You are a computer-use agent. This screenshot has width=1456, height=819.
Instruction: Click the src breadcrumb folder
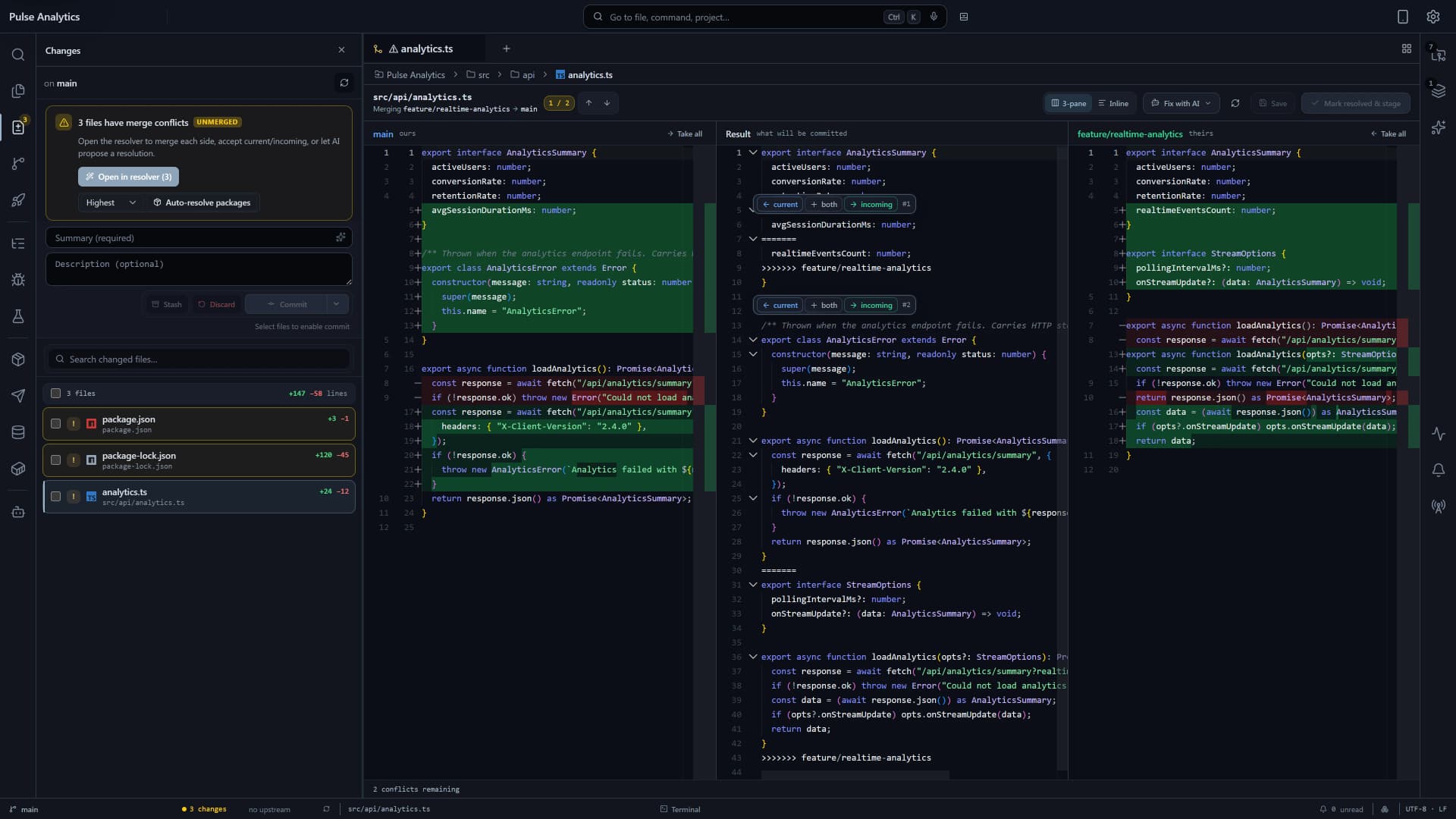tap(478, 74)
